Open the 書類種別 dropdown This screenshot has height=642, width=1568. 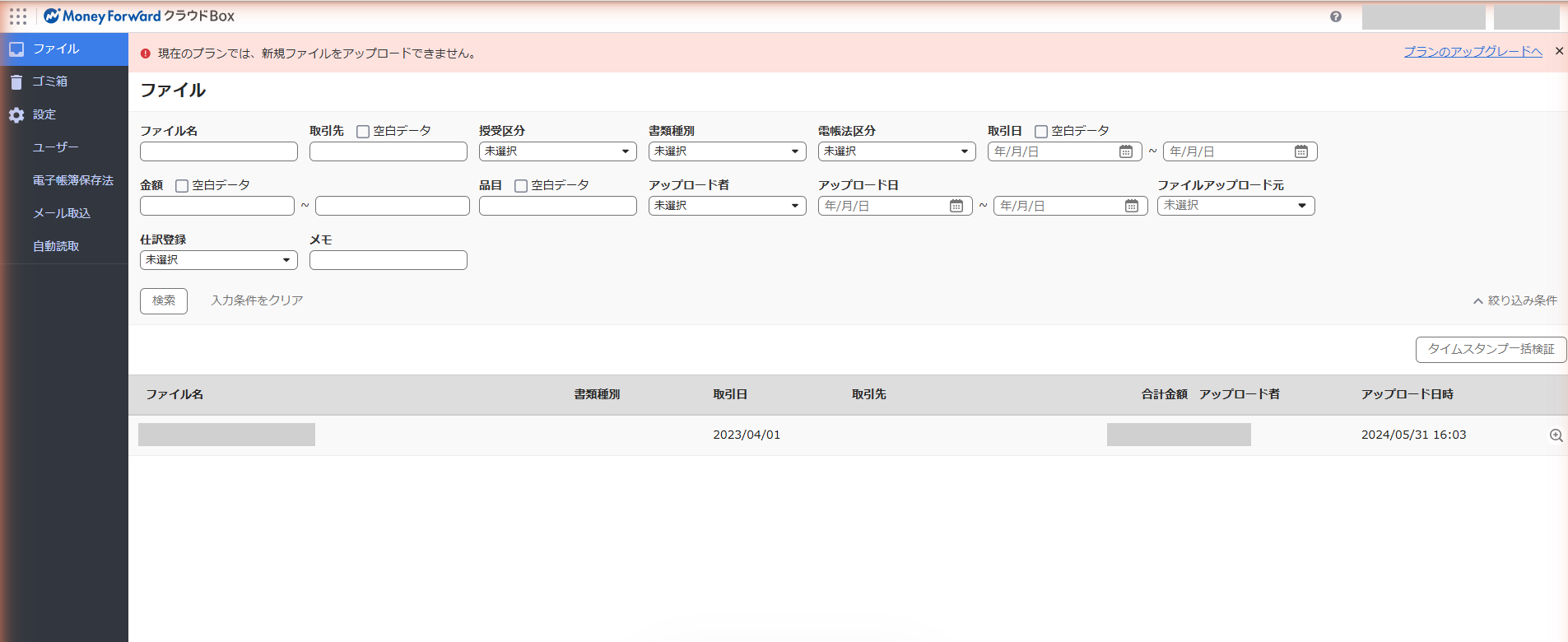[728, 151]
